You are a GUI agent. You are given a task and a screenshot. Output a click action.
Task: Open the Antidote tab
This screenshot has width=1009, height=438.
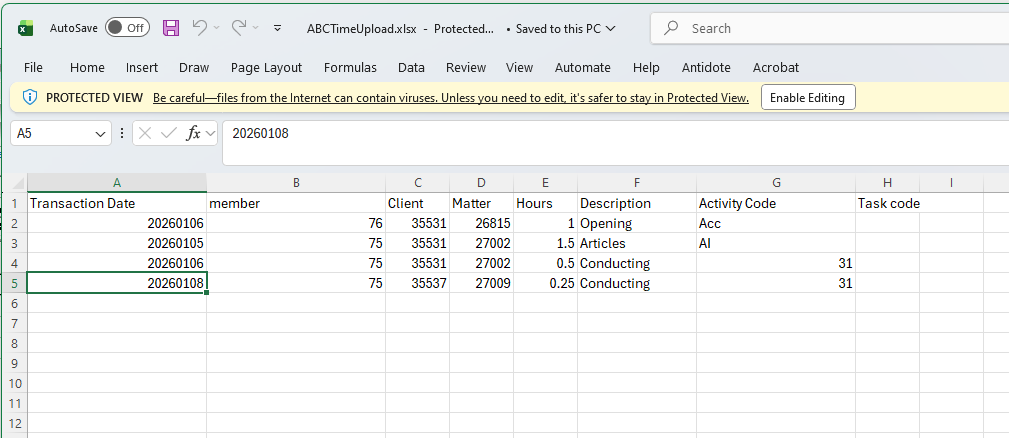tap(706, 68)
